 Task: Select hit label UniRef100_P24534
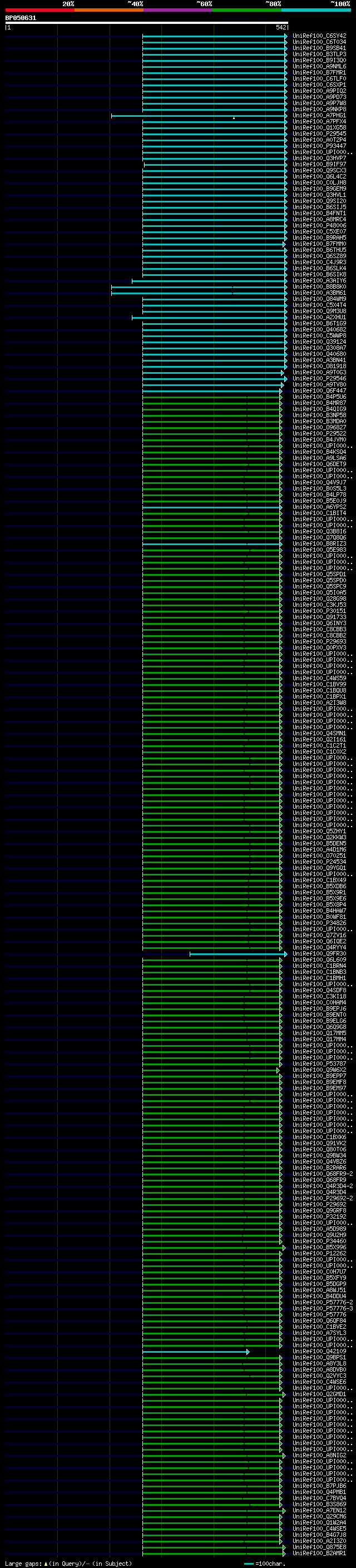pos(319,862)
